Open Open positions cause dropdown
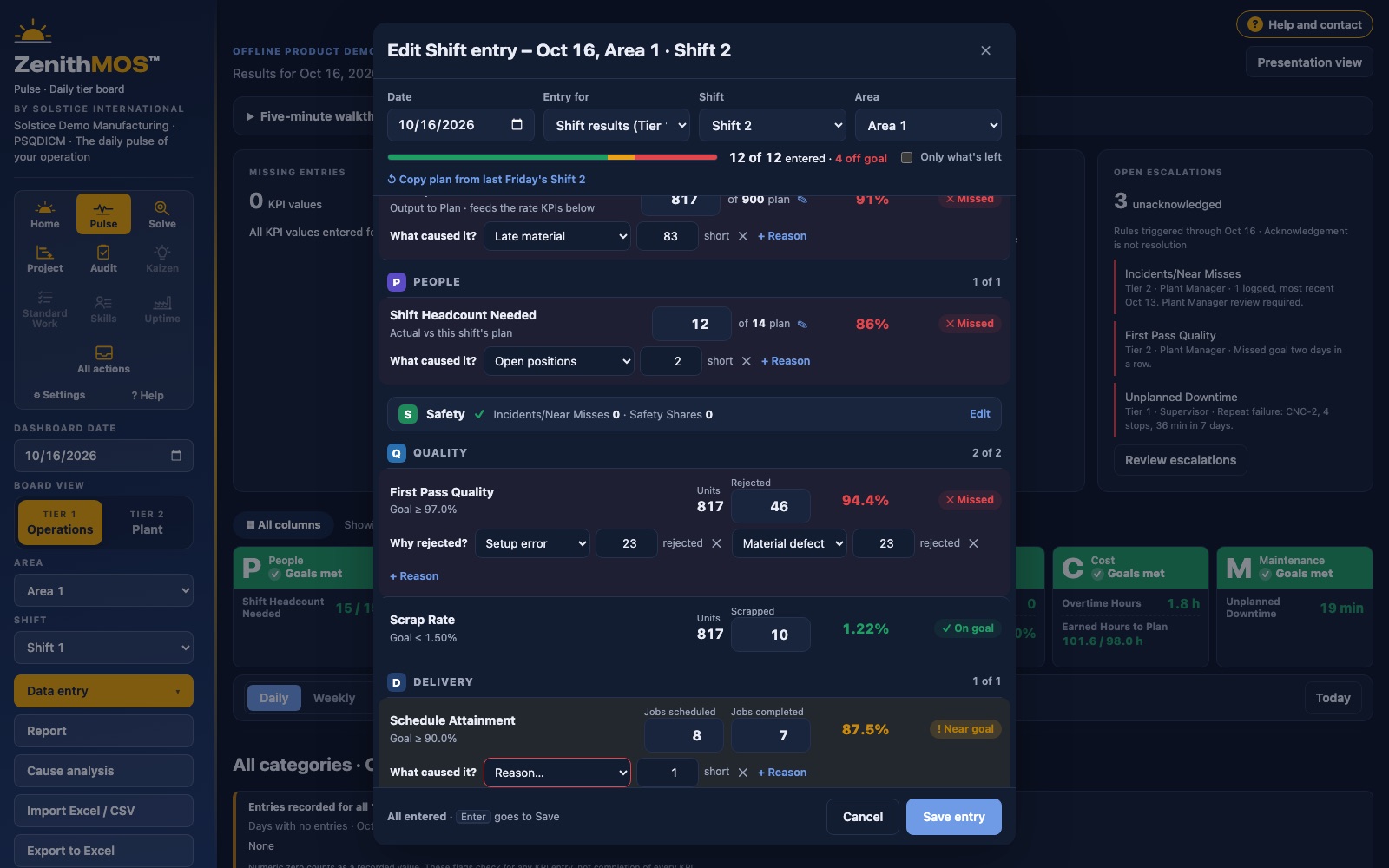The image size is (1389, 868). (x=558, y=361)
